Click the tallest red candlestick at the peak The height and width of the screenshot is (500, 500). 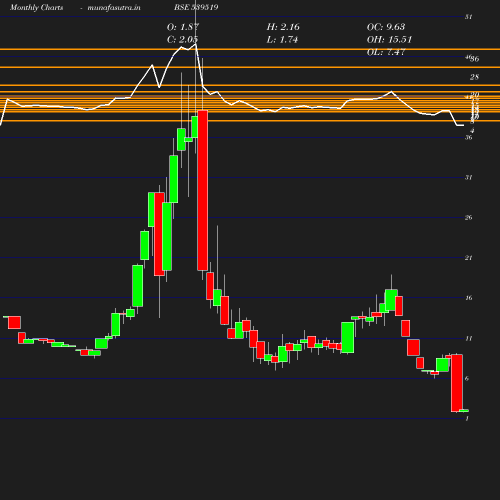point(202,190)
